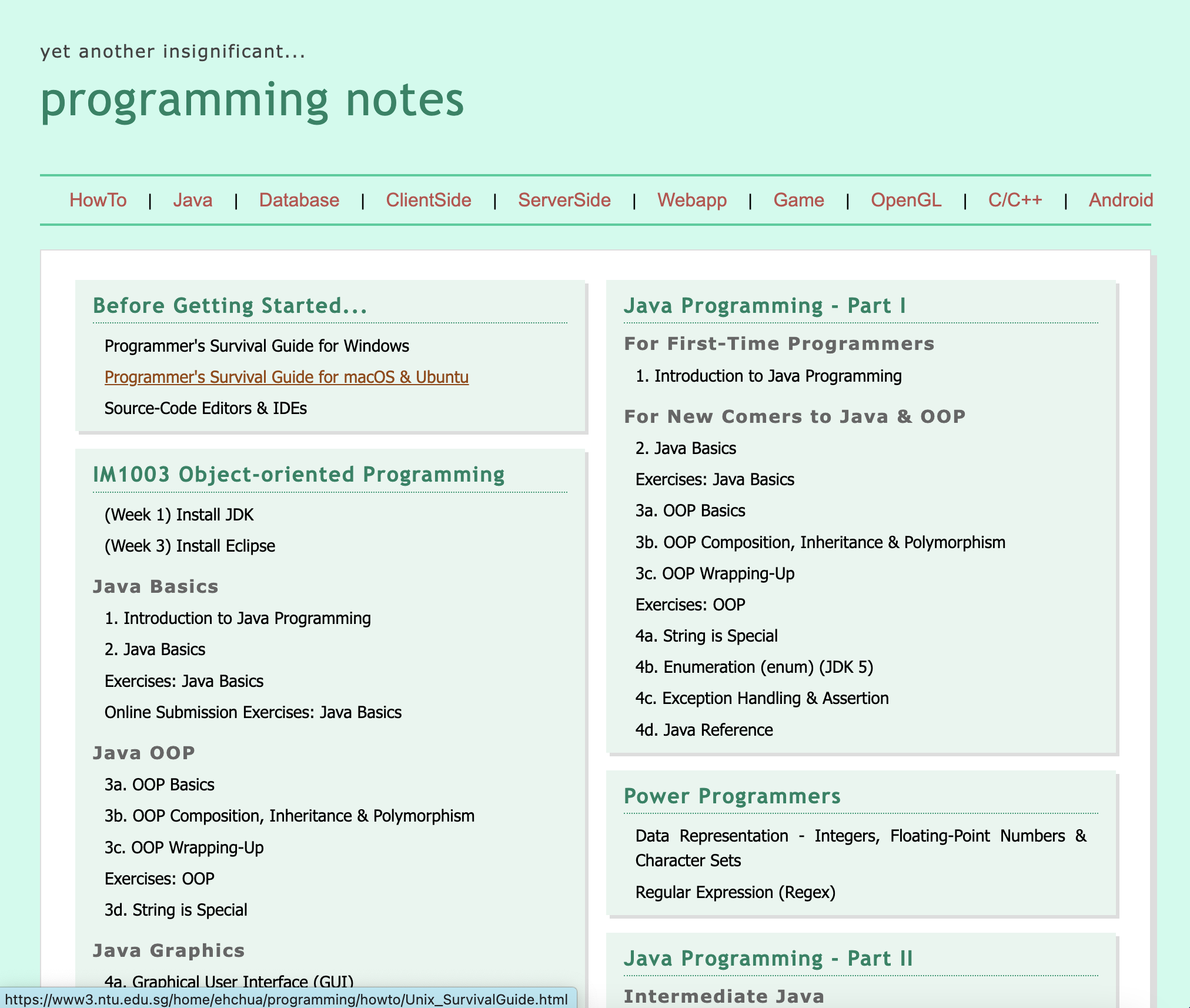Viewport: 1190px width, 1008px height.
Task: Open 4c. Exception Handling & Assertion
Action: click(x=762, y=698)
